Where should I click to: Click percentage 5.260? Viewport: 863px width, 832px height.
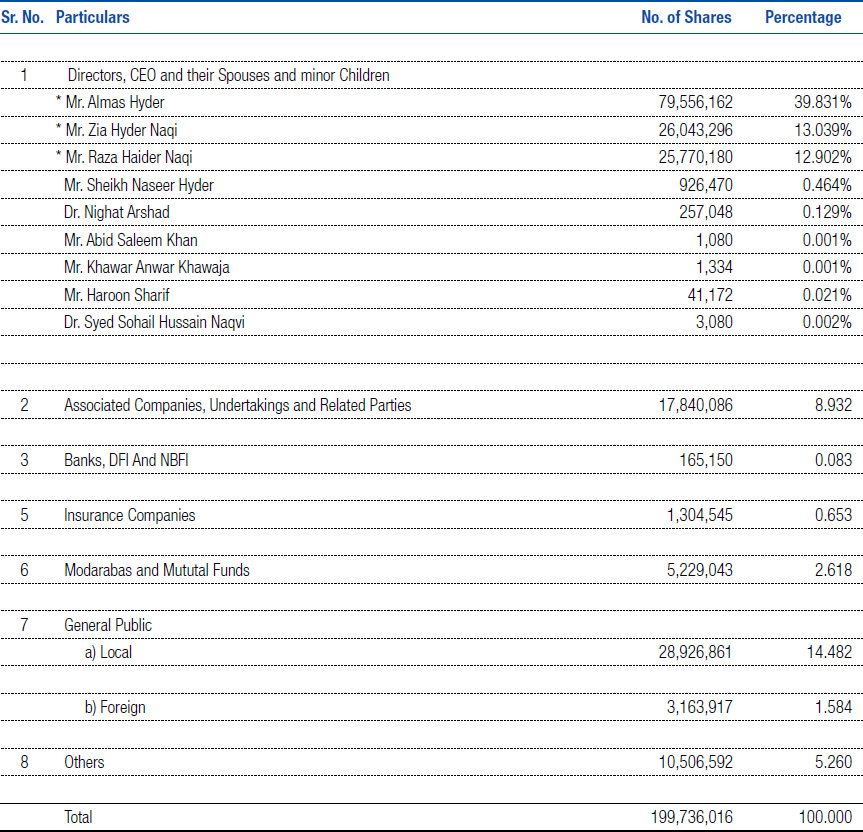point(833,763)
